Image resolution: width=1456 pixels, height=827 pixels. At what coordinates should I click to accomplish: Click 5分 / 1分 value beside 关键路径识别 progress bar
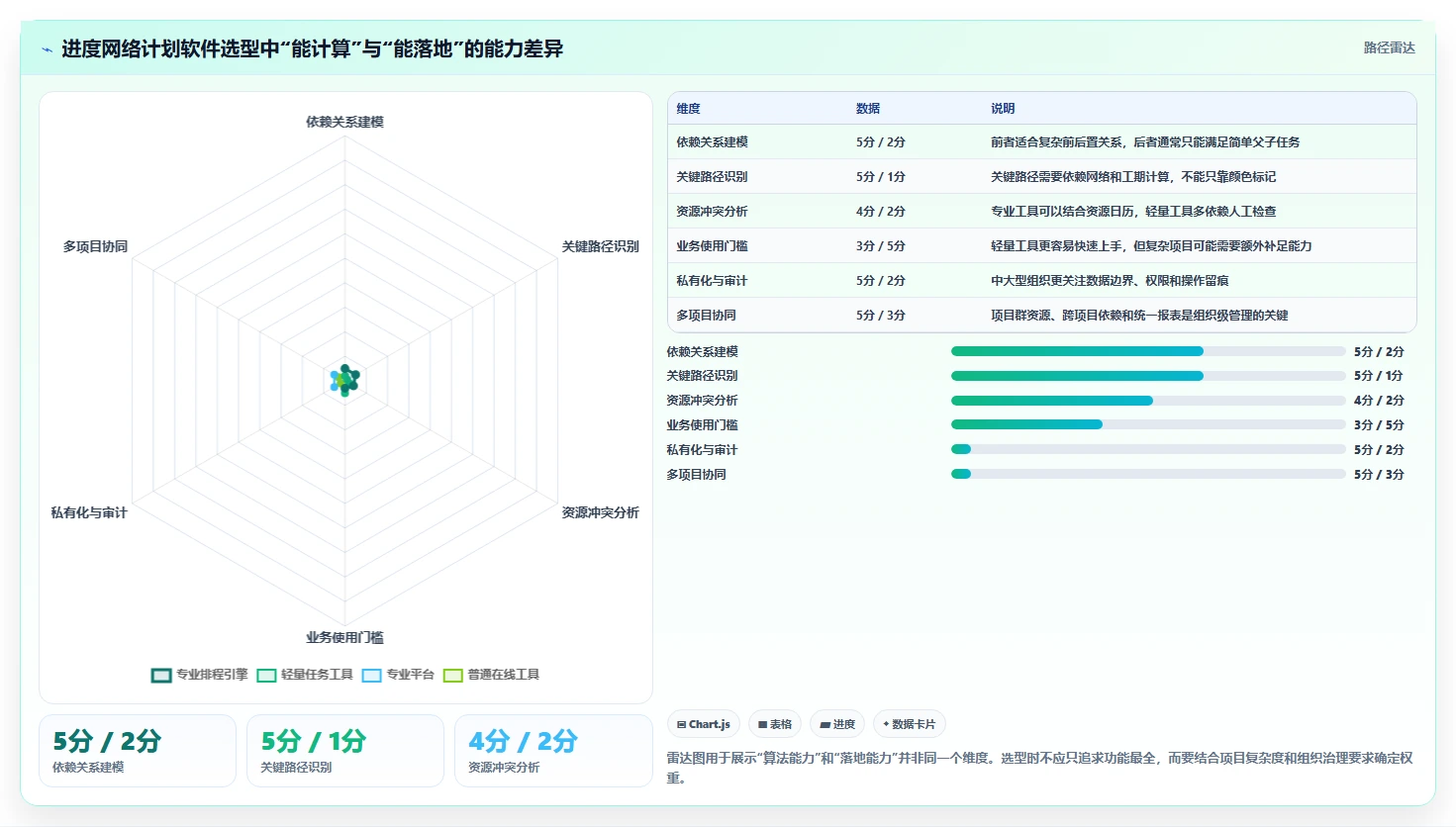click(x=1379, y=376)
